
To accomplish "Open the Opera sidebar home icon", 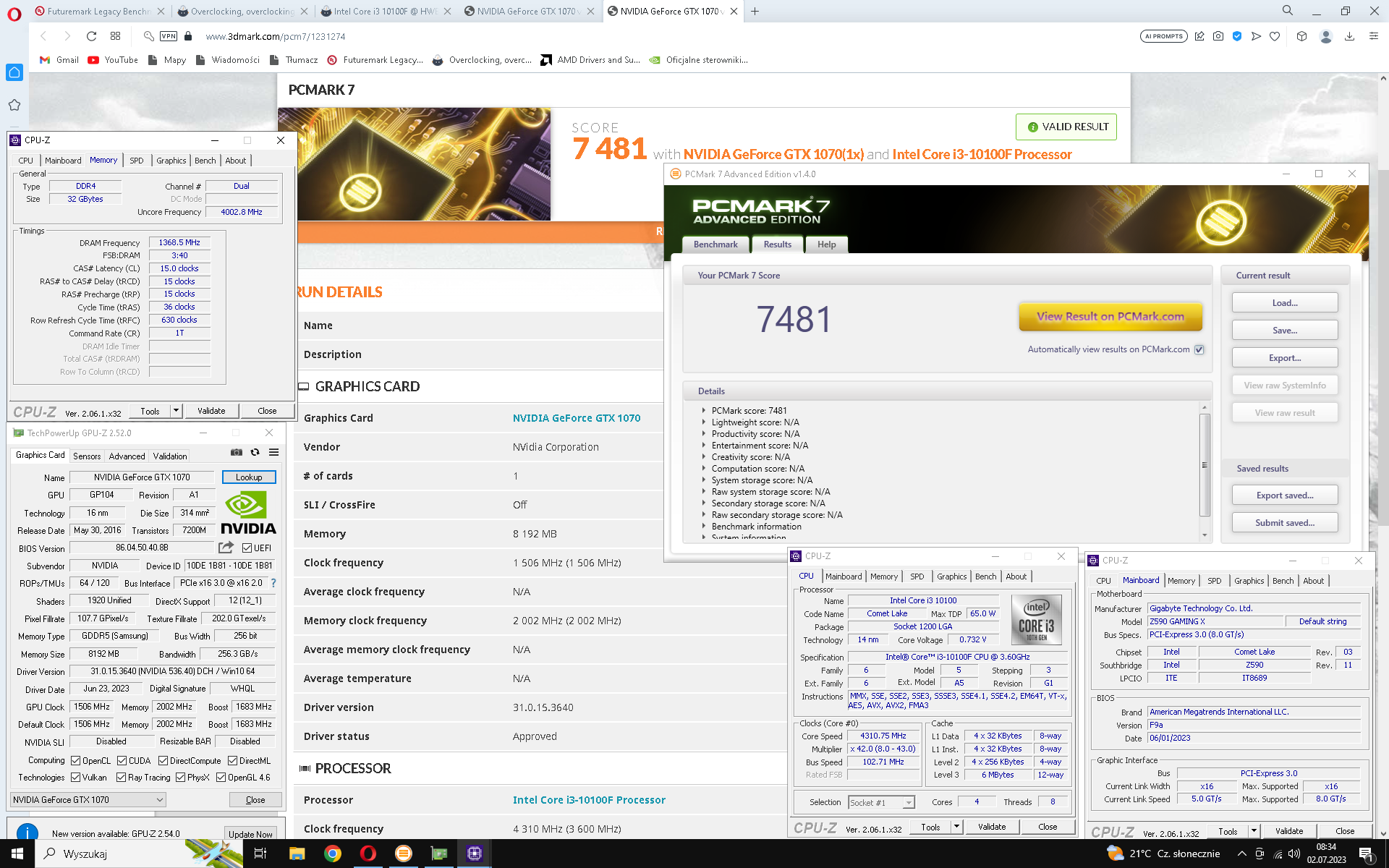I will (x=14, y=72).
